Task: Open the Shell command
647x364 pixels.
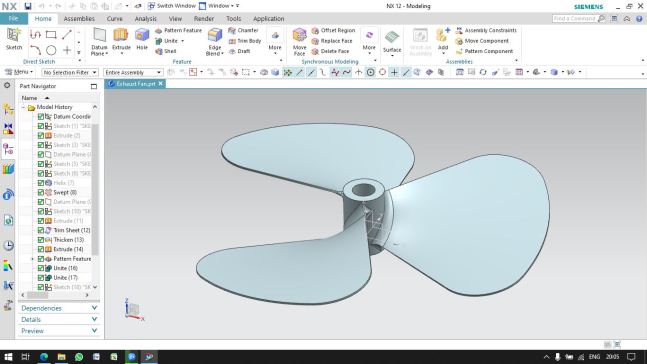Action: click(x=166, y=51)
